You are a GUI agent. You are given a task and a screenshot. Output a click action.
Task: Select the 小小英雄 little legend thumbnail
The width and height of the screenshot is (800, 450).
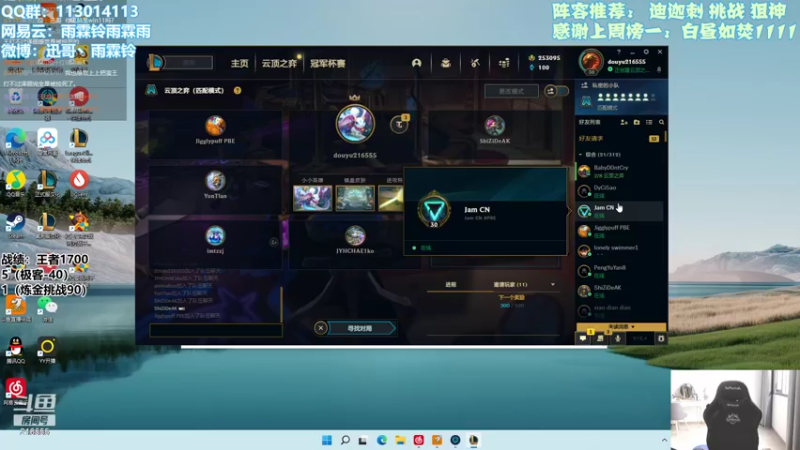[x=312, y=198]
